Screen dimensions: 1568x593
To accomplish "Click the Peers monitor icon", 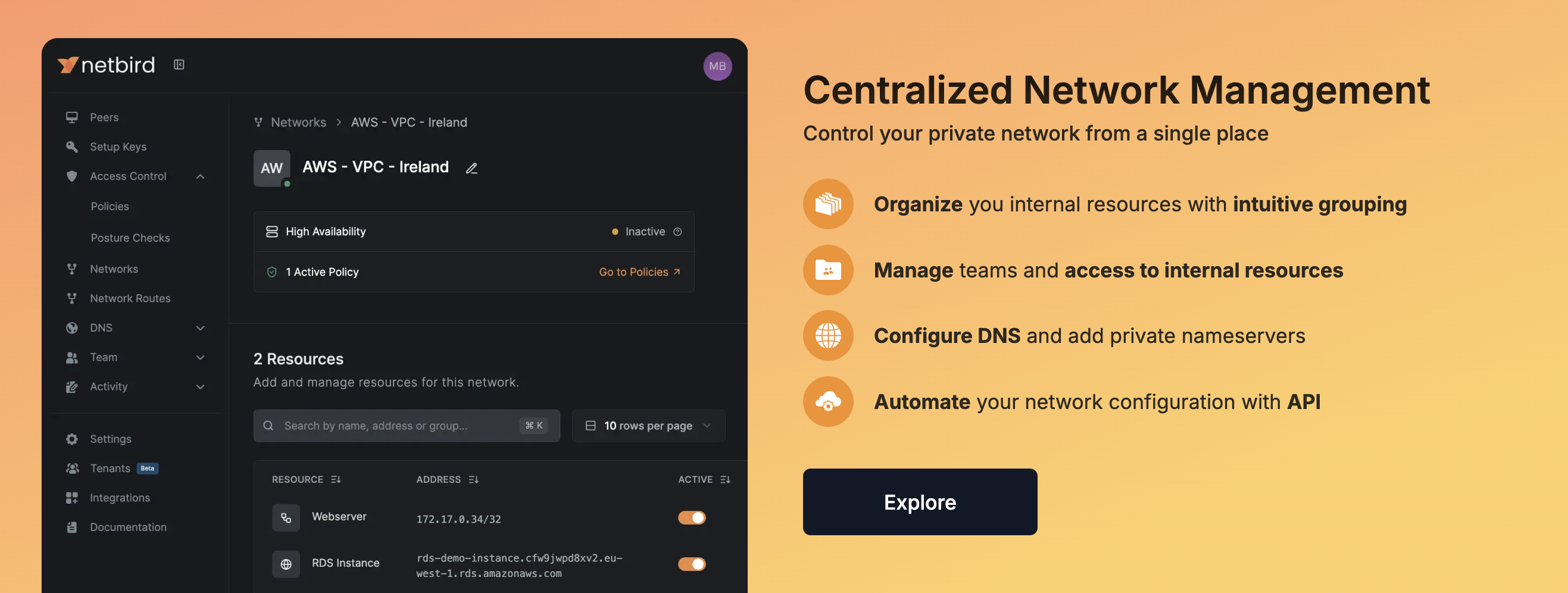I will (x=72, y=117).
